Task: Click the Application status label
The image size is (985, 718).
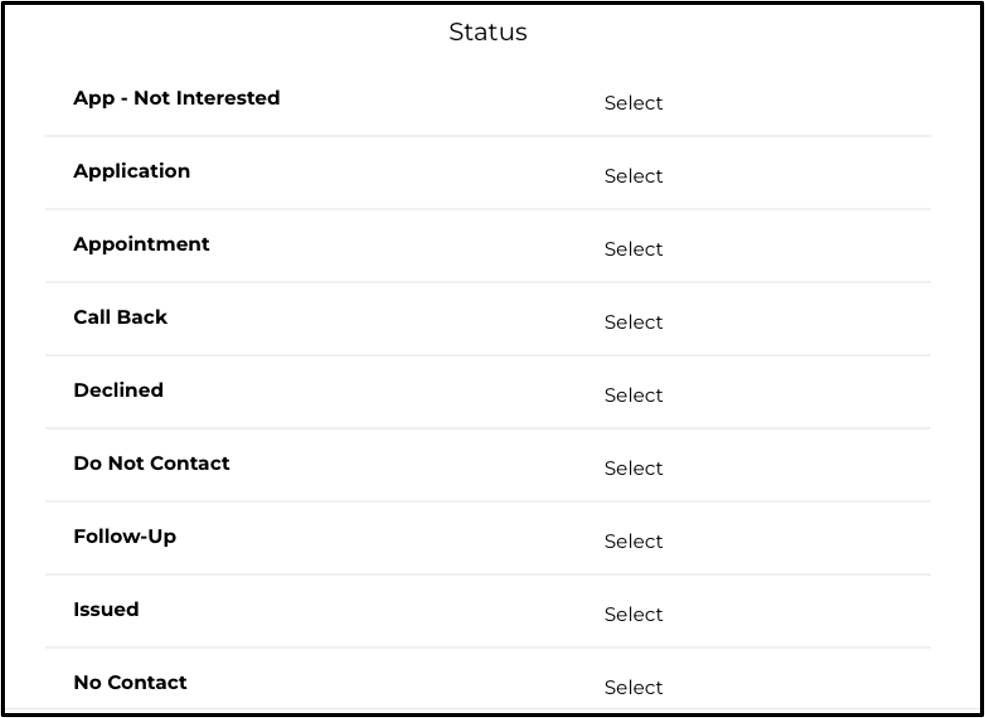Action: tap(132, 172)
